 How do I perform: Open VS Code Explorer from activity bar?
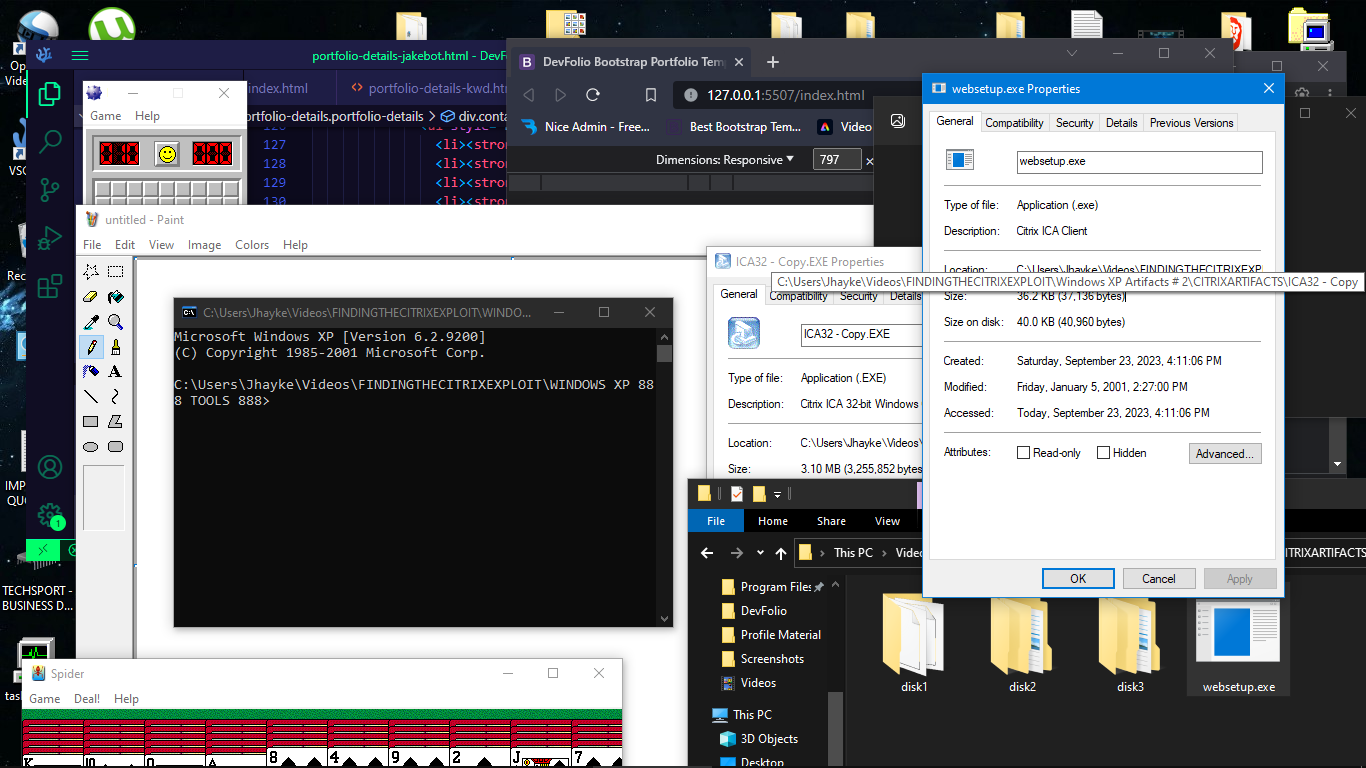click(x=50, y=94)
